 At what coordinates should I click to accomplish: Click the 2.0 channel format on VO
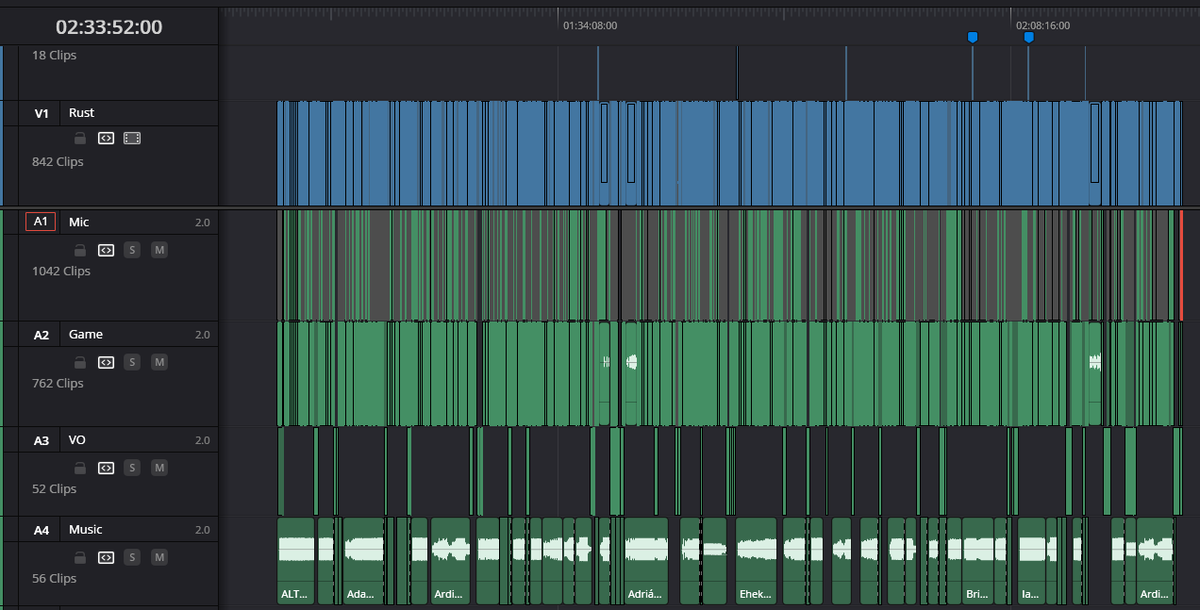point(202,440)
